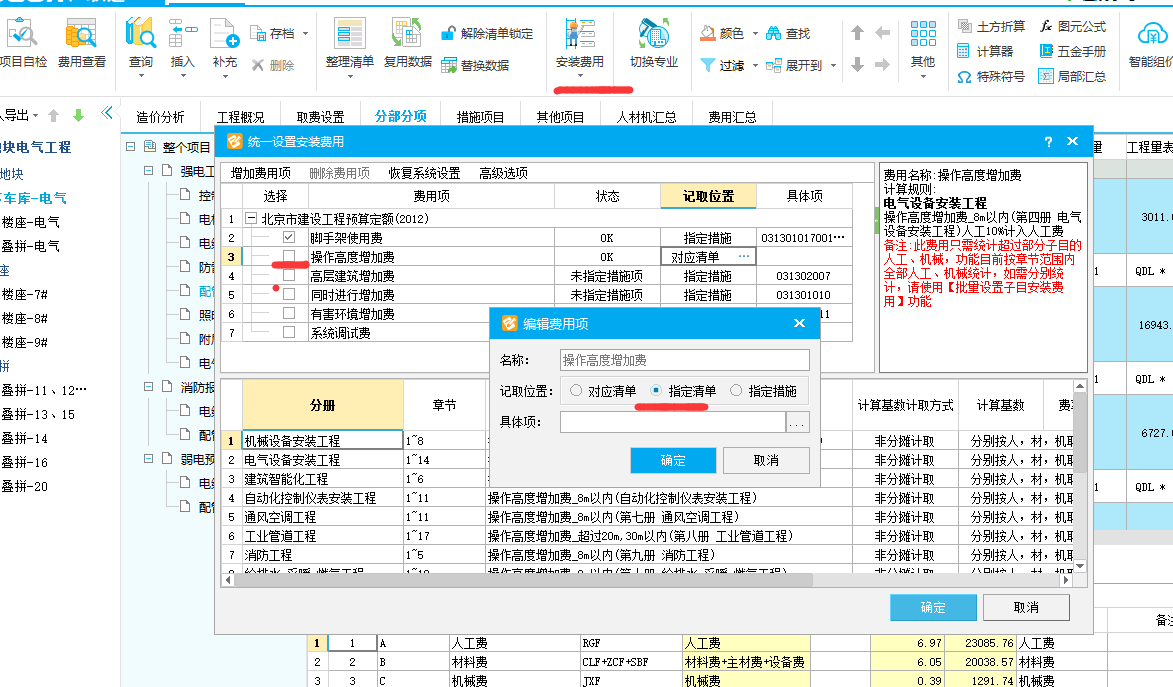
Task: Select the 指定措施 radio option
Action: coord(736,391)
